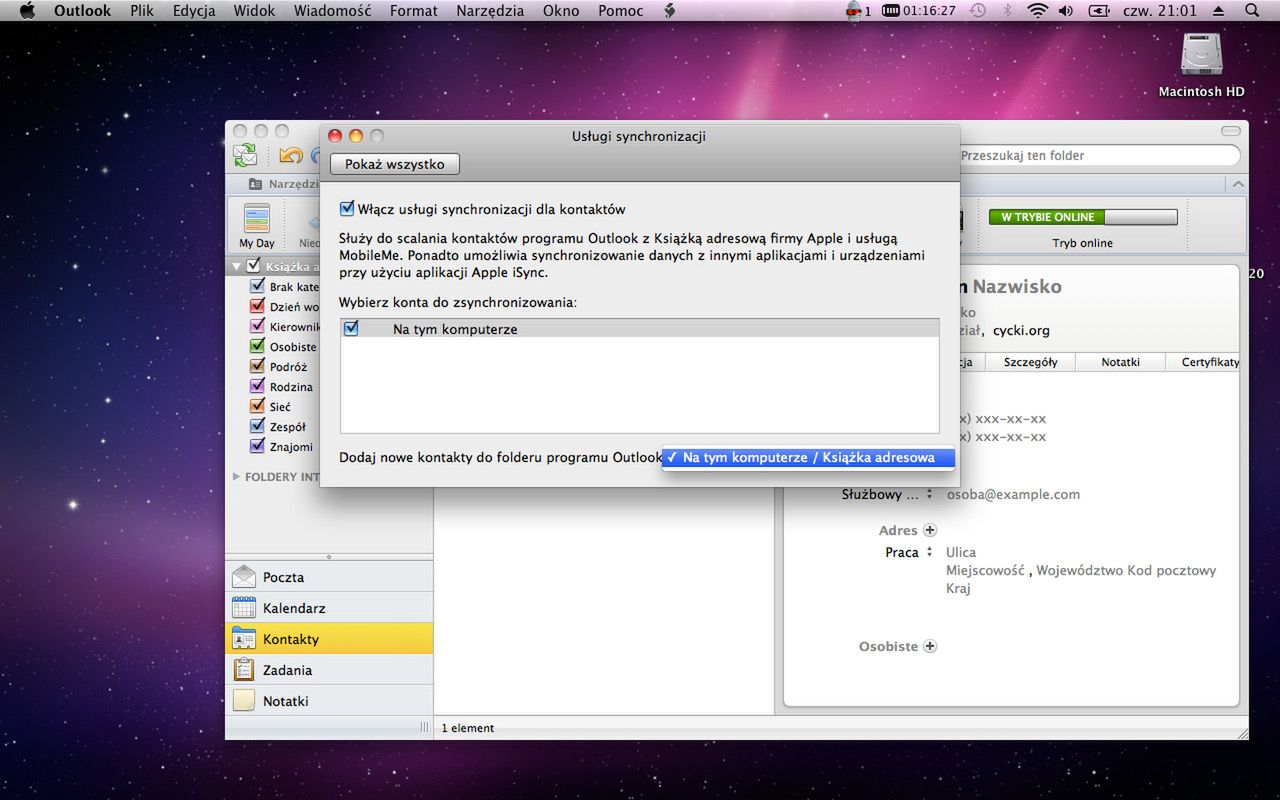Click the Outlook application menu
The image size is (1280, 800).
82,10
